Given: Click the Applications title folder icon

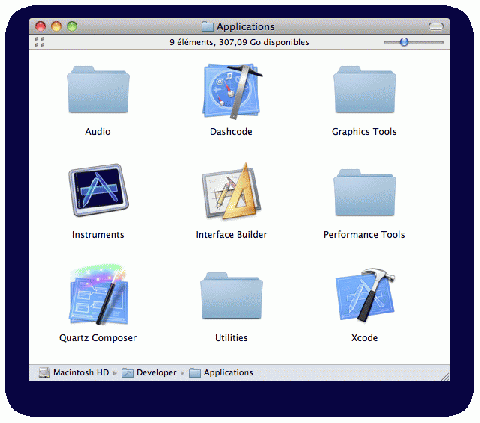Looking at the screenshot, I should 207,26.
